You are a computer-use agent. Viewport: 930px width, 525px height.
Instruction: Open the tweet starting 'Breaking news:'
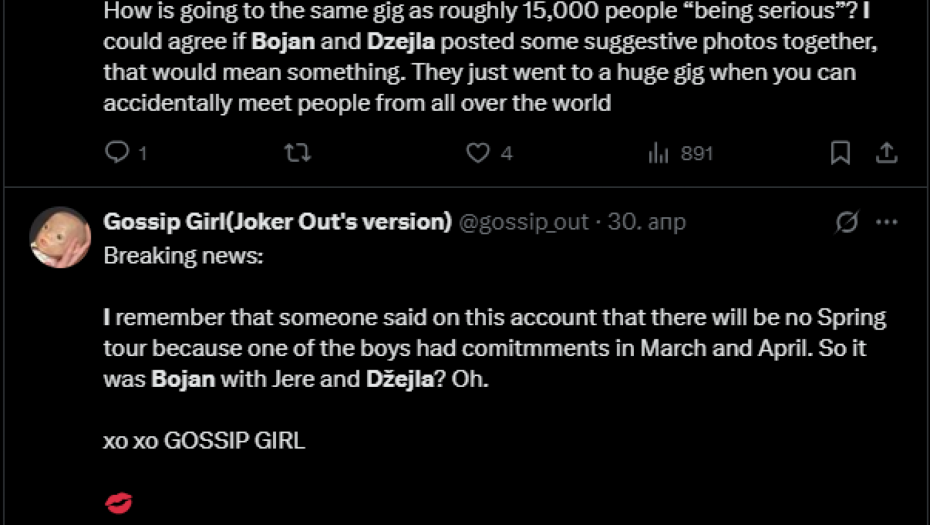(184, 256)
